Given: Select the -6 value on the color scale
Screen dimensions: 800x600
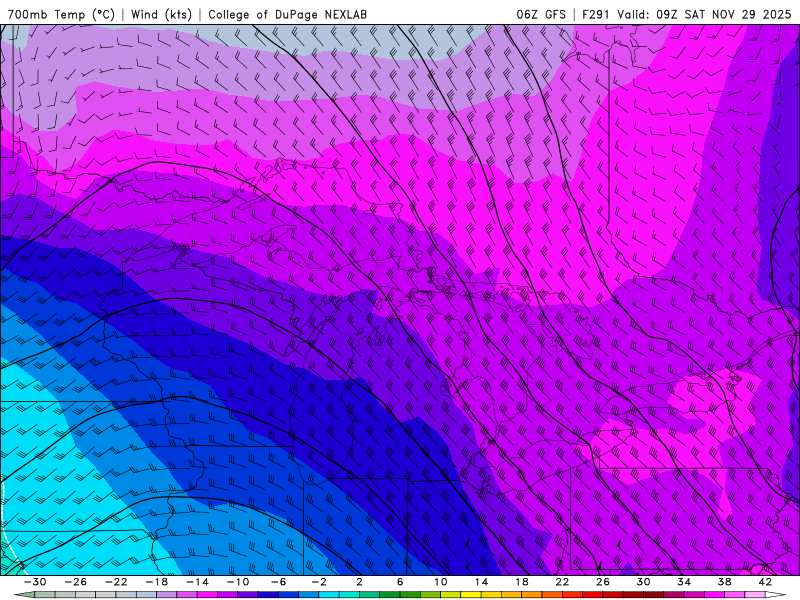Looking at the screenshot, I should point(279,582).
